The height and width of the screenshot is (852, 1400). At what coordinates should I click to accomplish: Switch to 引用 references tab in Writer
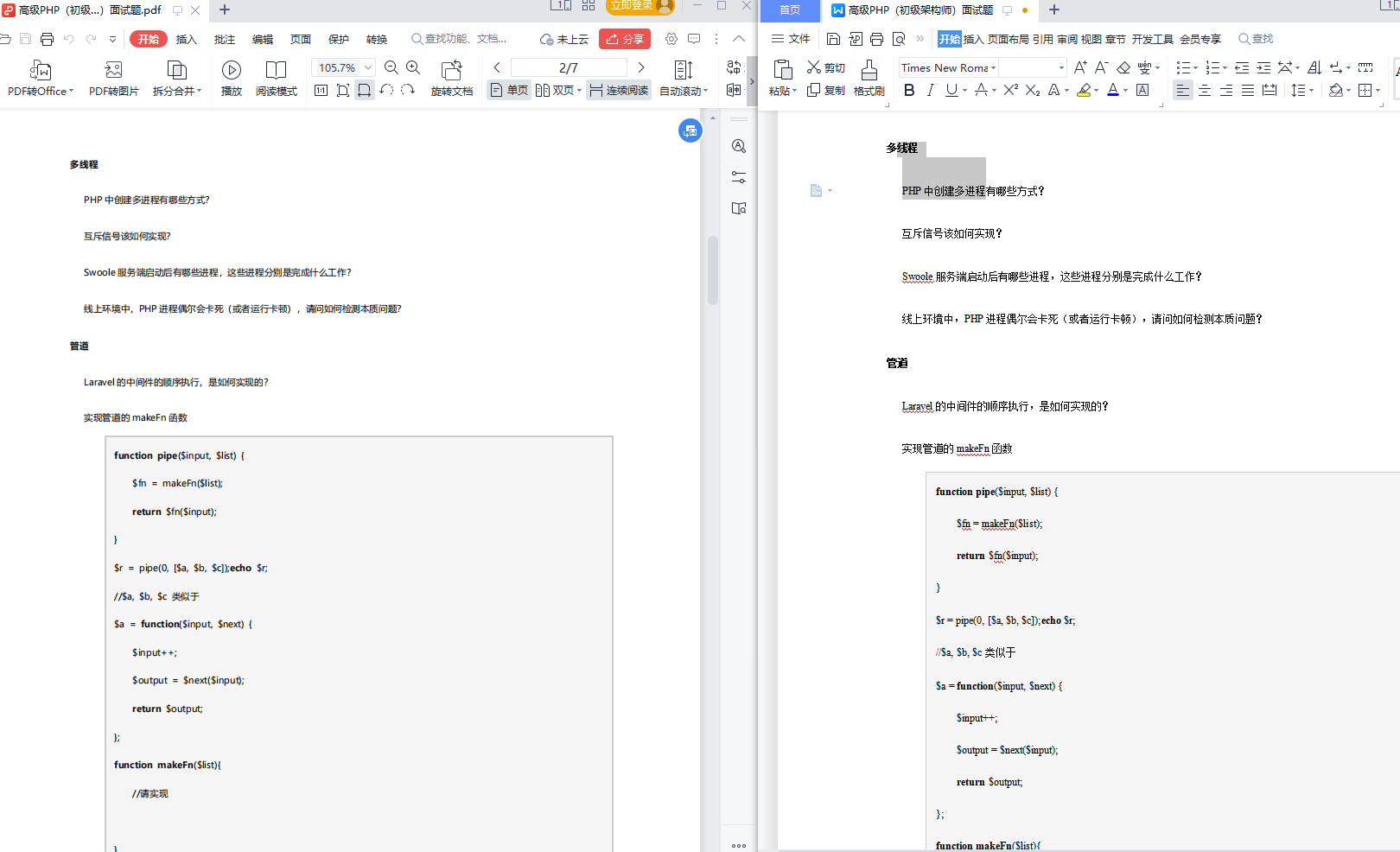point(1043,39)
